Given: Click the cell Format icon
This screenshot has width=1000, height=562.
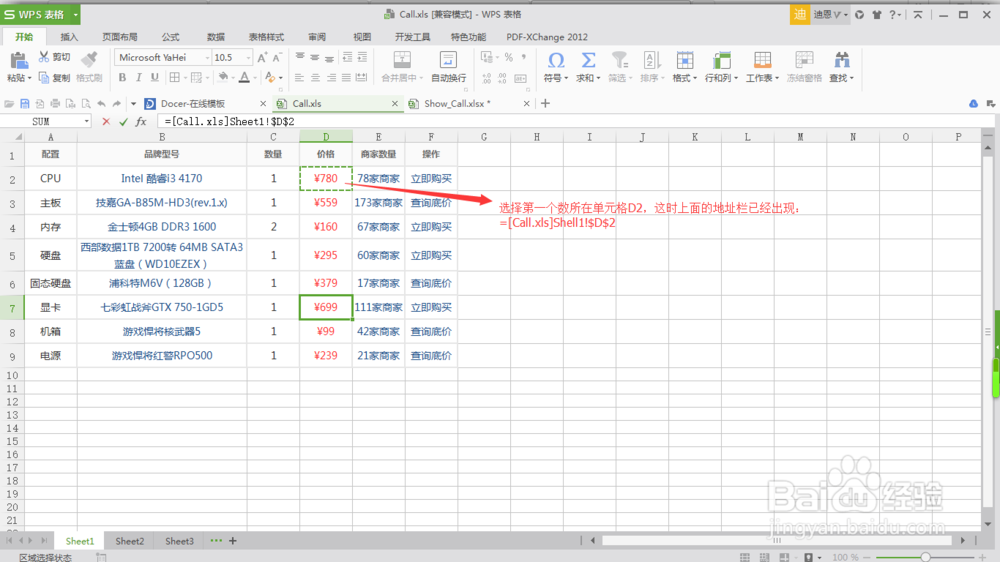Looking at the screenshot, I should [x=685, y=60].
